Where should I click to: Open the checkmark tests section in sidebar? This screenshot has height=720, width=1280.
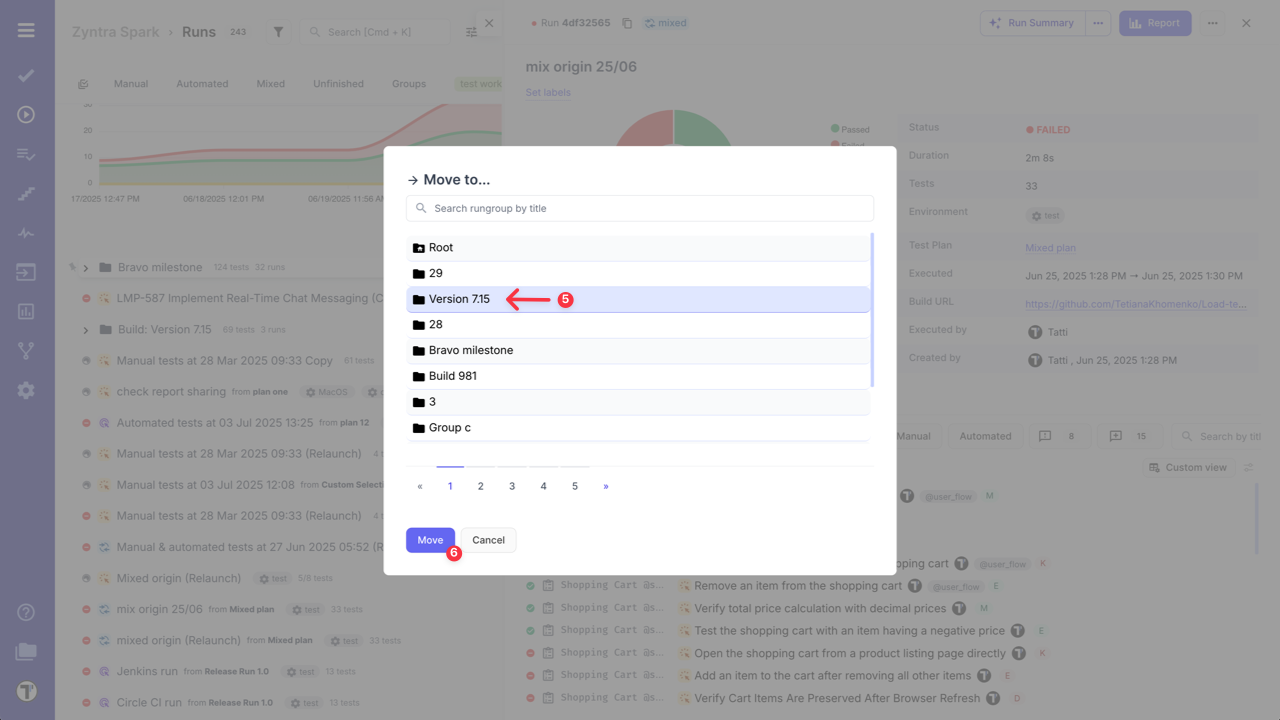click(x=26, y=75)
